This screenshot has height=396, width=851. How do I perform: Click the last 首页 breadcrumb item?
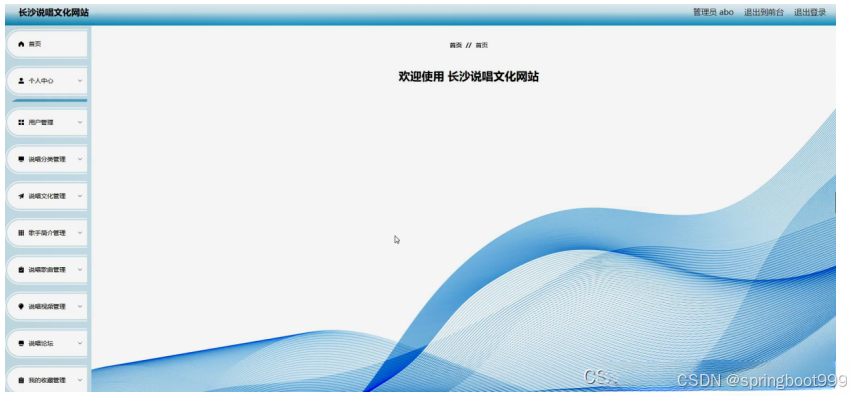click(481, 46)
